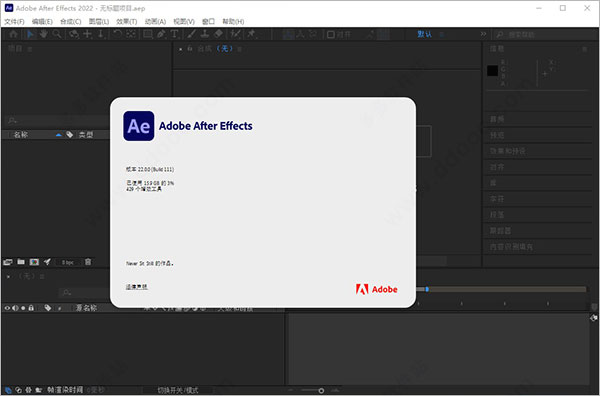The image size is (600, 396).
Task: Open the 效果(T) menu
Action: [127, 21]
